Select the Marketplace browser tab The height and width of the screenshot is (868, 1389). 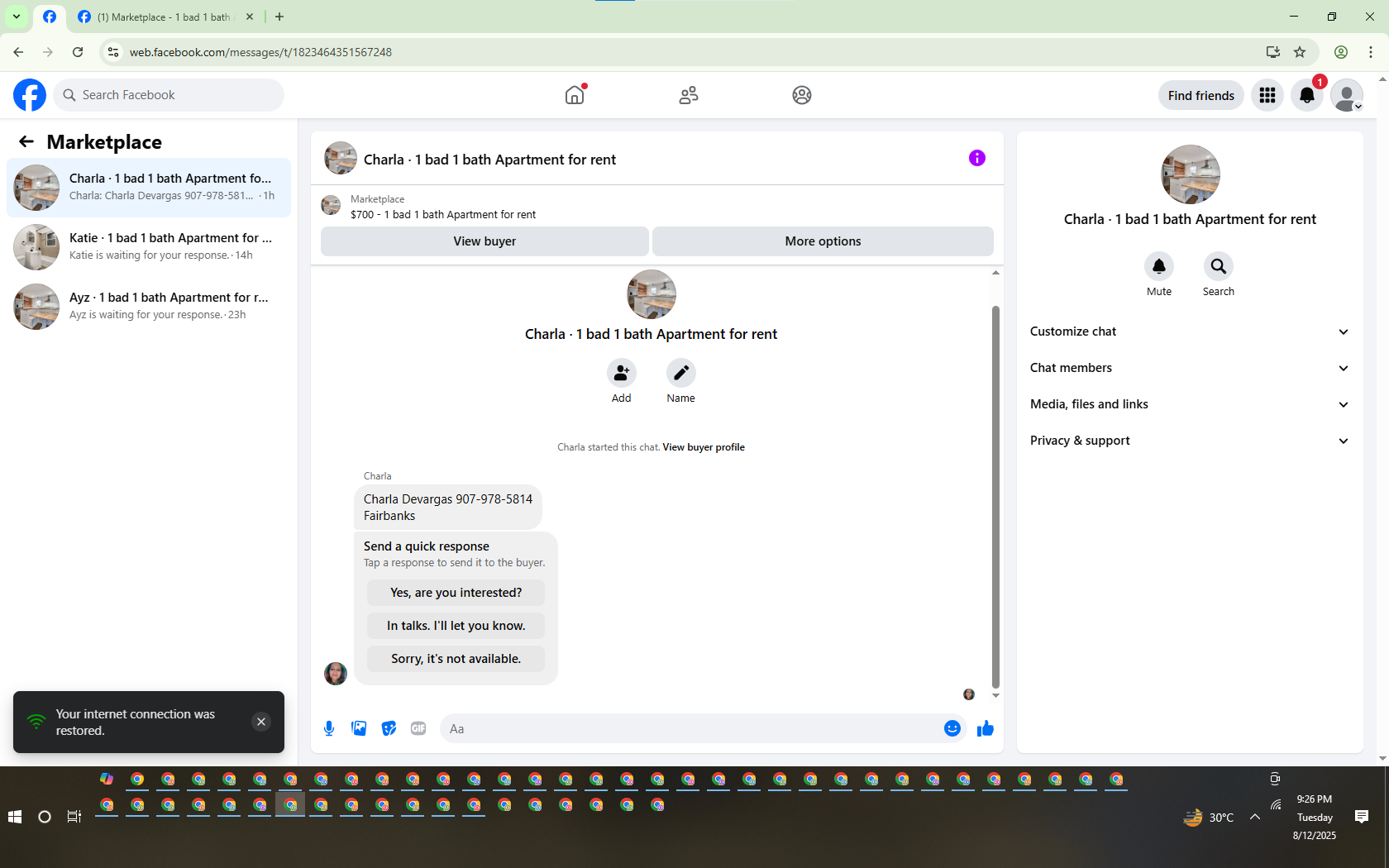pos(165,17)
